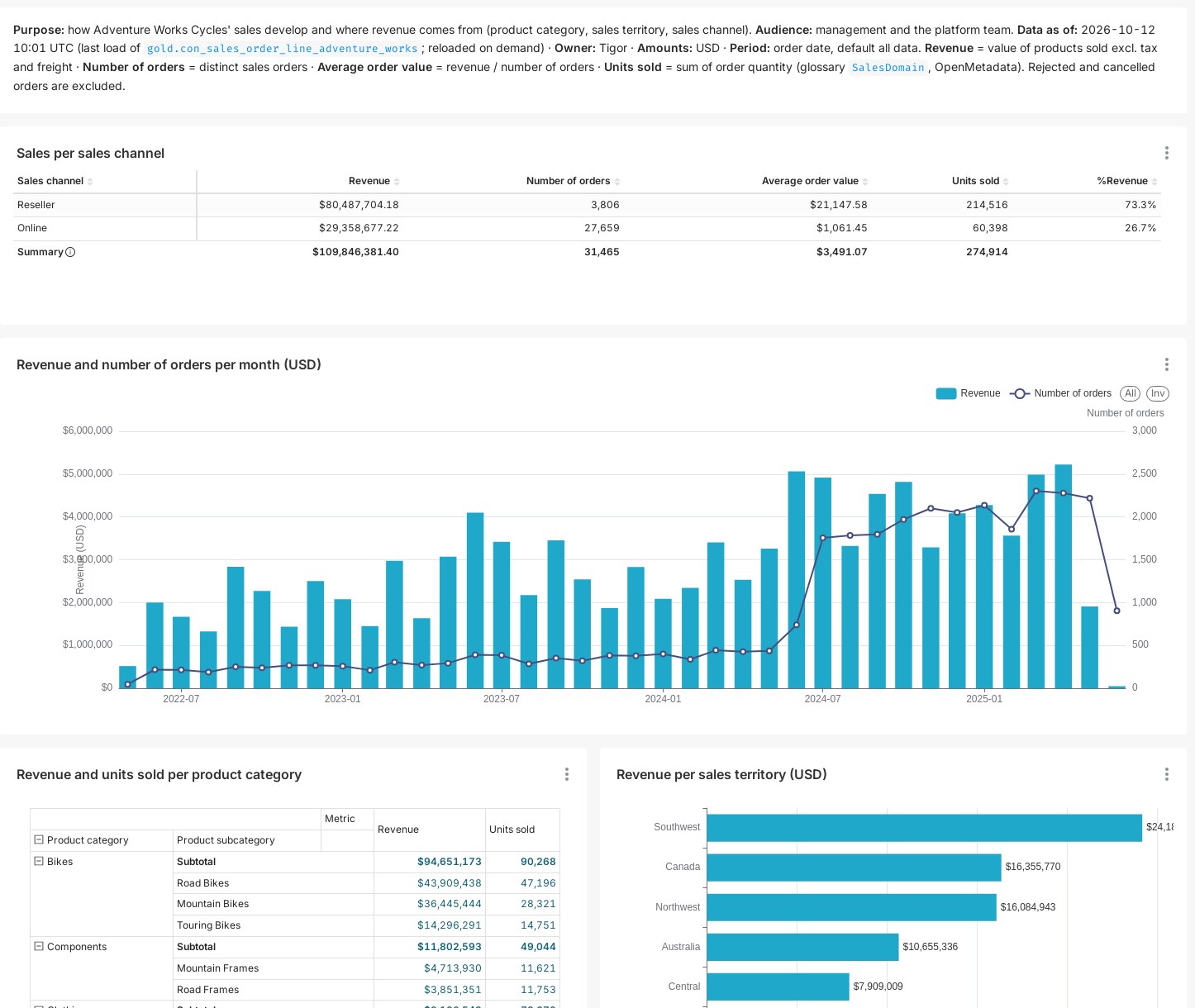Click the Australia territory bar
The width and height of the screenshot is (1195, 1008).
(x=802, y=947)
